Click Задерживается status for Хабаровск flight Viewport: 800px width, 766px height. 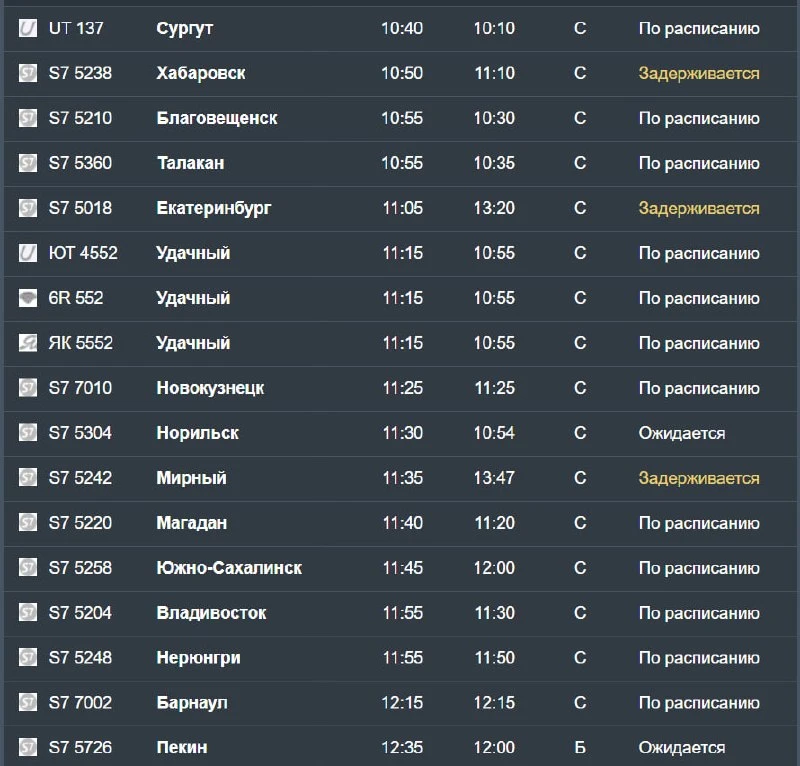[699, 73]
